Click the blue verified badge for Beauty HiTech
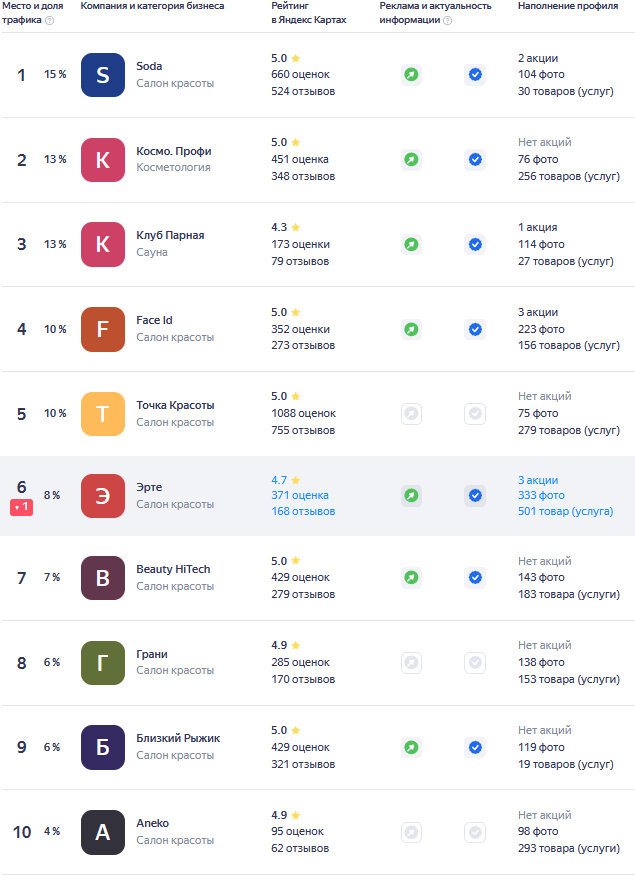Viewport: 635px width, 875px height. [x=475, y=577]
